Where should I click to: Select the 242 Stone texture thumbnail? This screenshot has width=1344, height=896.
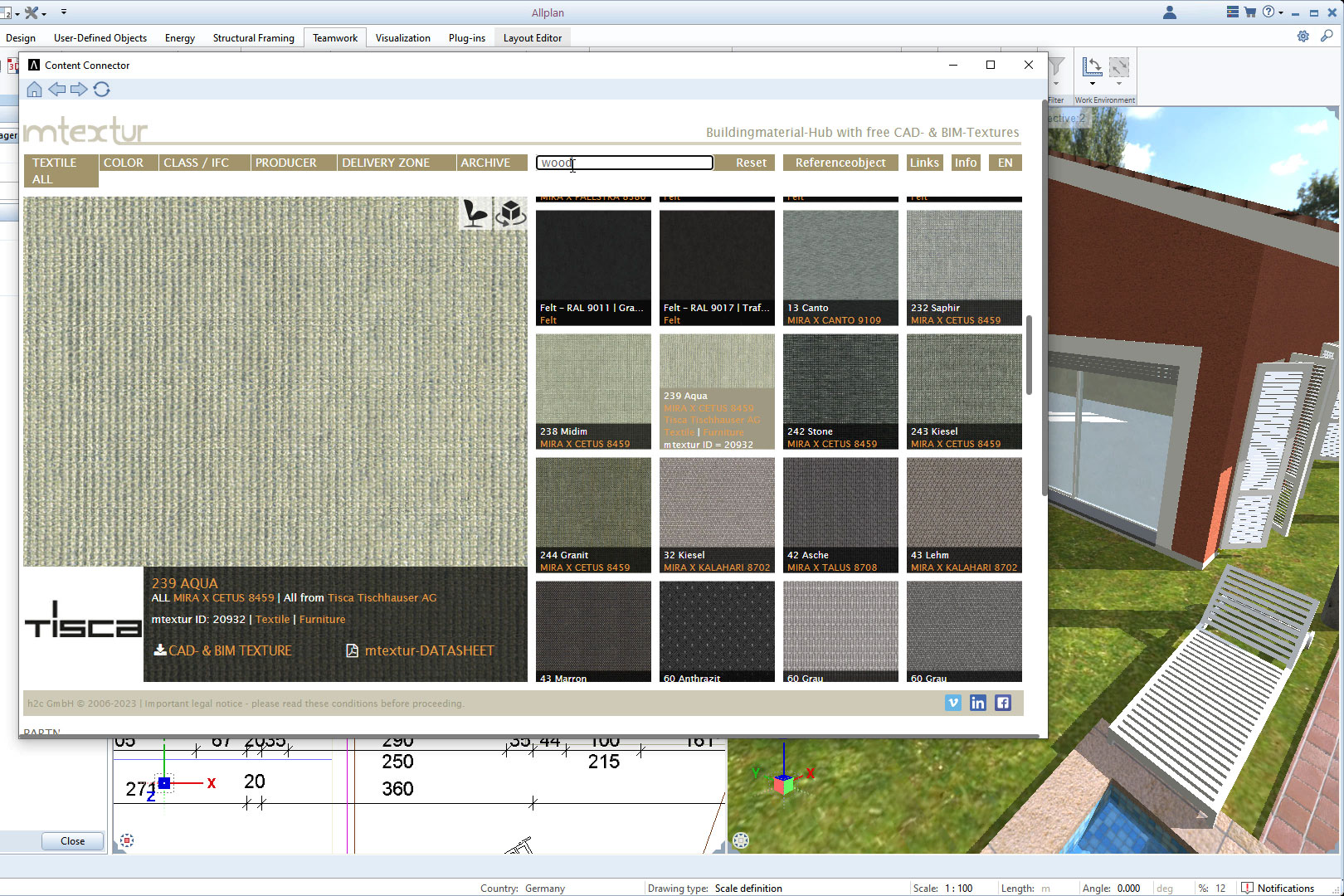(840, 390)
